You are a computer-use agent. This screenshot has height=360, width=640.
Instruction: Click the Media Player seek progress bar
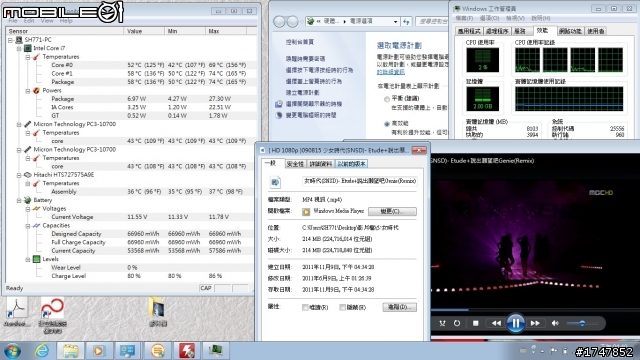pos(536,310)
